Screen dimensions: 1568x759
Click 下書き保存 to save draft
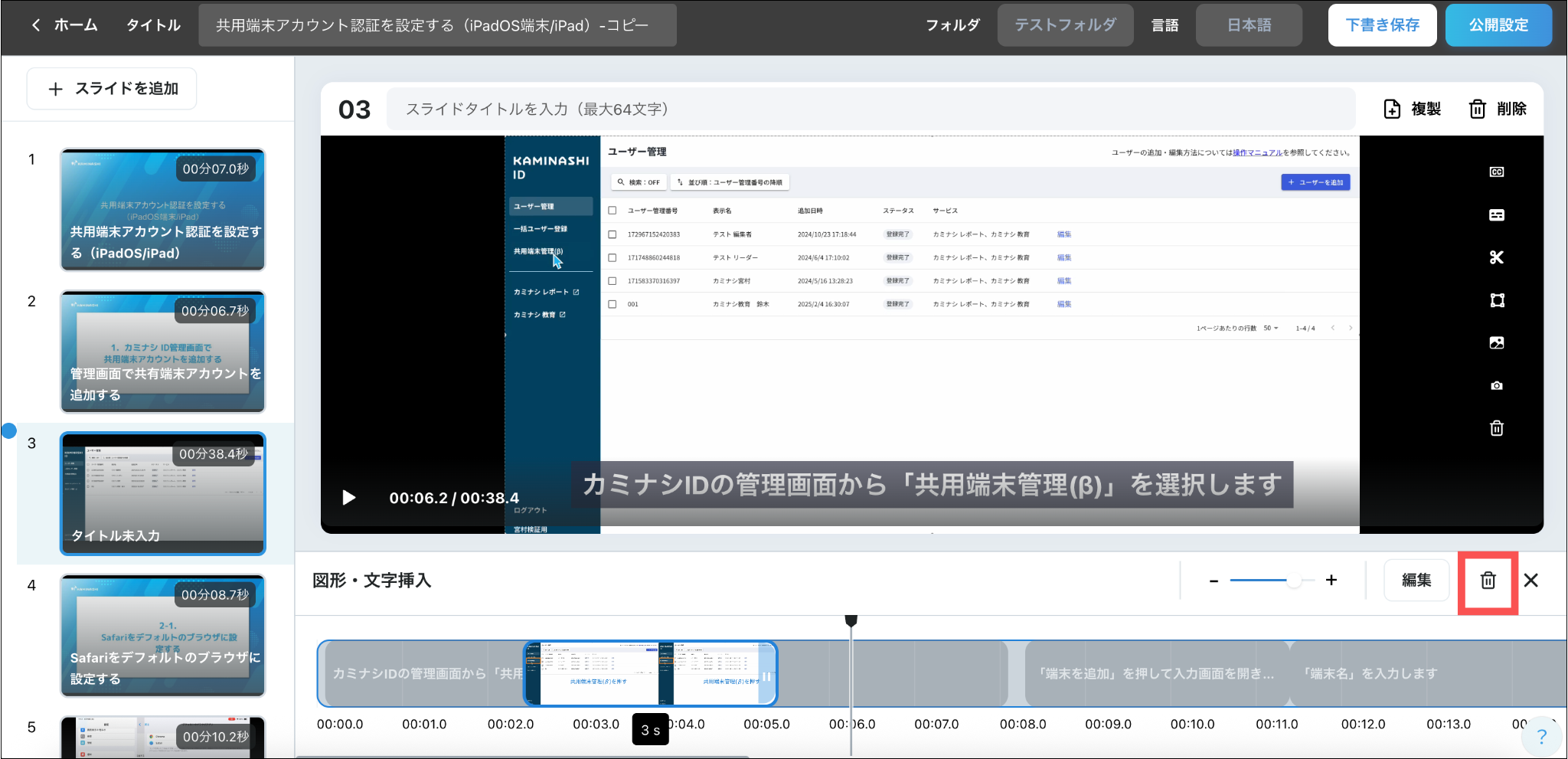(x=1382, y=25)
